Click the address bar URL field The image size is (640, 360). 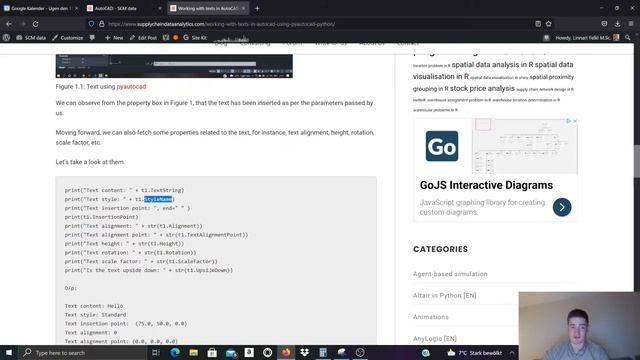318,24
